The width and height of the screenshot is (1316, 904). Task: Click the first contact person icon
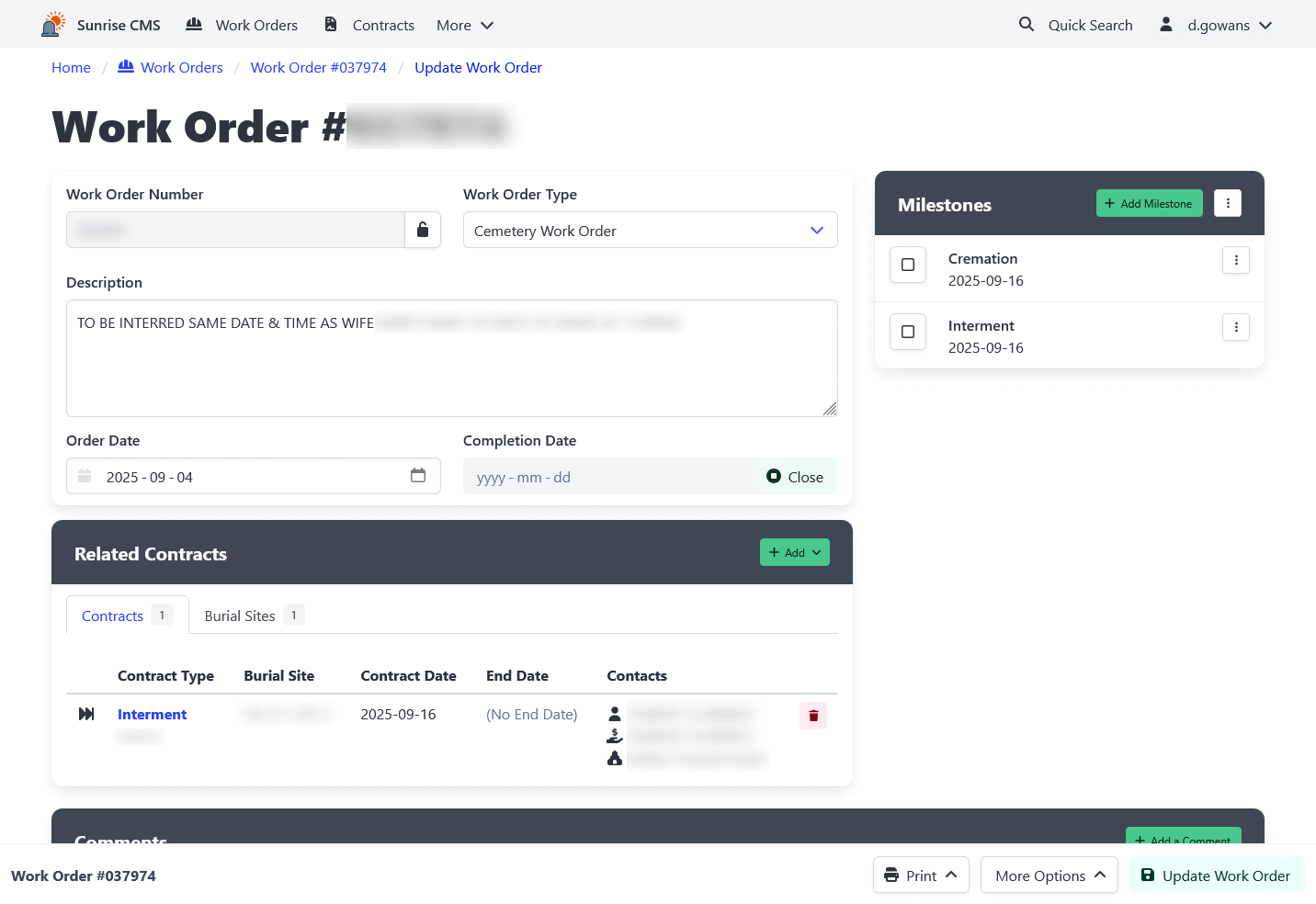tap(615, 714)
